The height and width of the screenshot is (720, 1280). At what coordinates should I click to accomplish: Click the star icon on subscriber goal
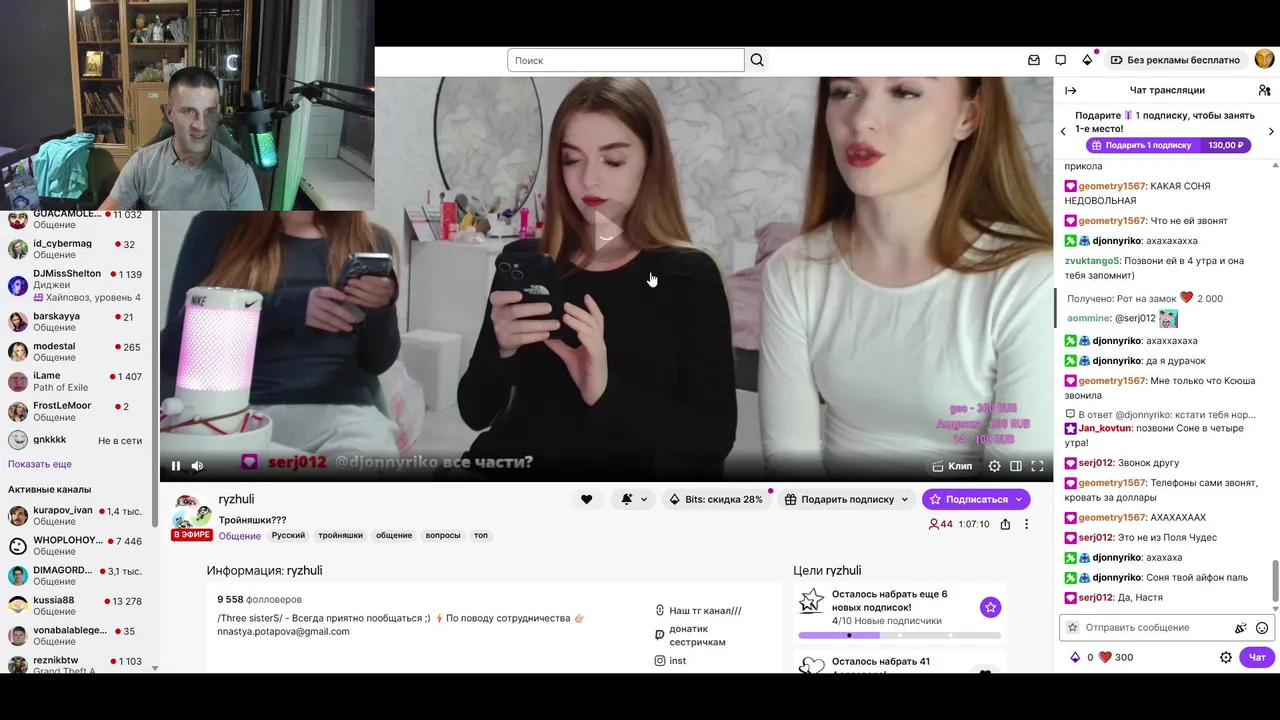pos(990,607)
